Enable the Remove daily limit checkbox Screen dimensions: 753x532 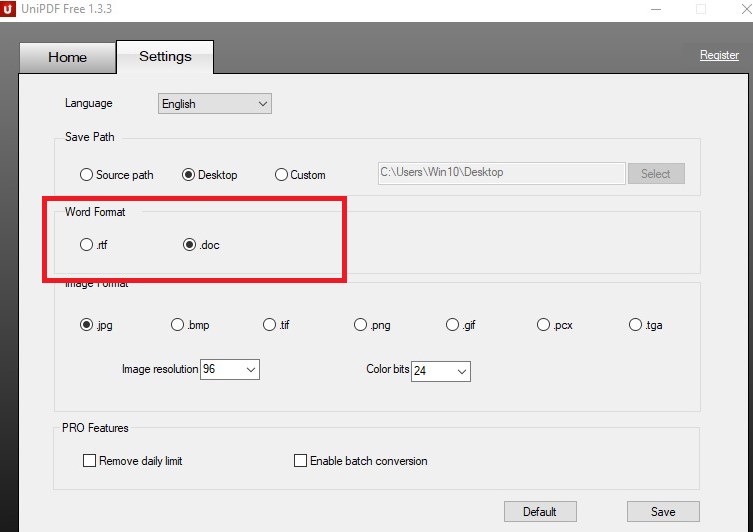pos(133,461)
